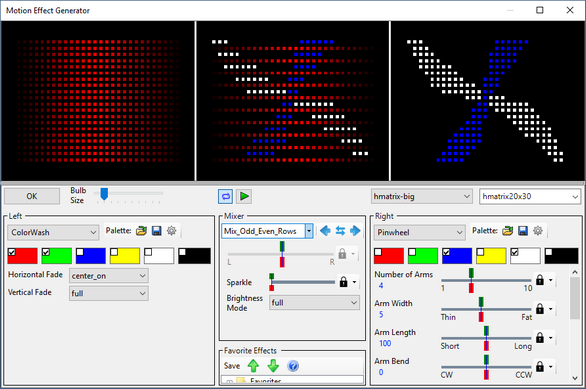Screen dimensions: 586x389
Task: Click the Number of Arms slider
Action: tap(486, 280)
